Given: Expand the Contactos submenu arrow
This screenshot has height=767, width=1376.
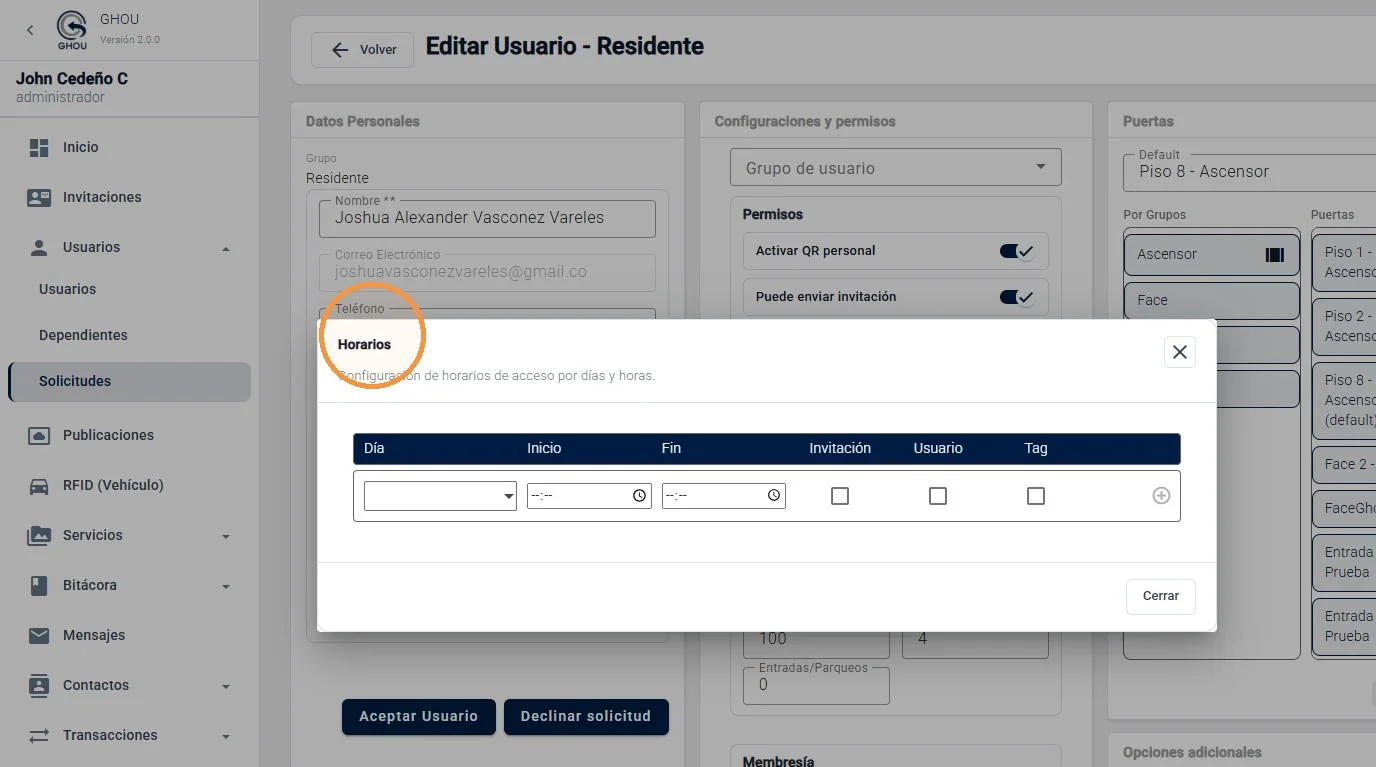Looking at the screenshot, I should click(226, 686).
